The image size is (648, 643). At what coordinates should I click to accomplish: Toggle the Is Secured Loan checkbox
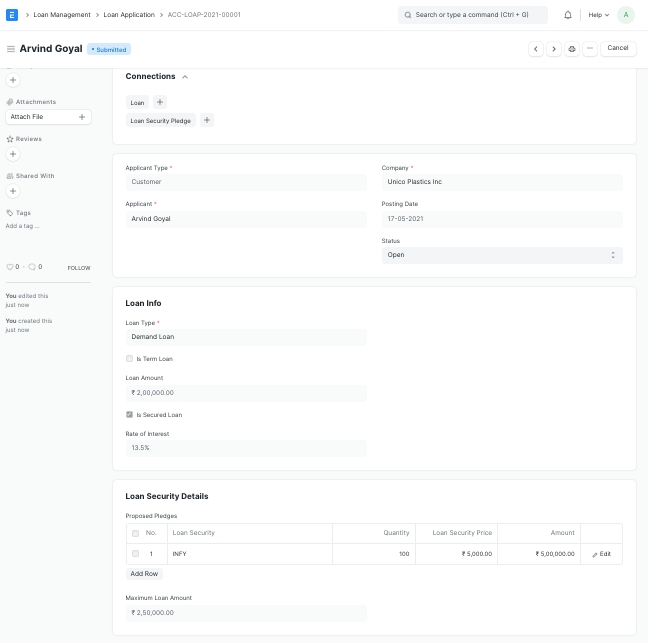pos(129,415)
